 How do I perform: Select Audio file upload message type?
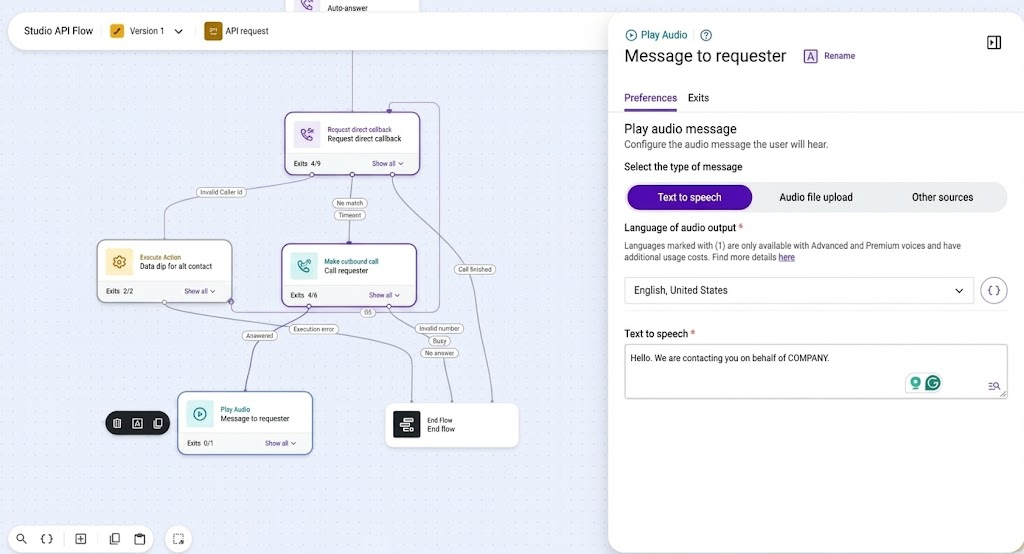[x=816, y=197]
